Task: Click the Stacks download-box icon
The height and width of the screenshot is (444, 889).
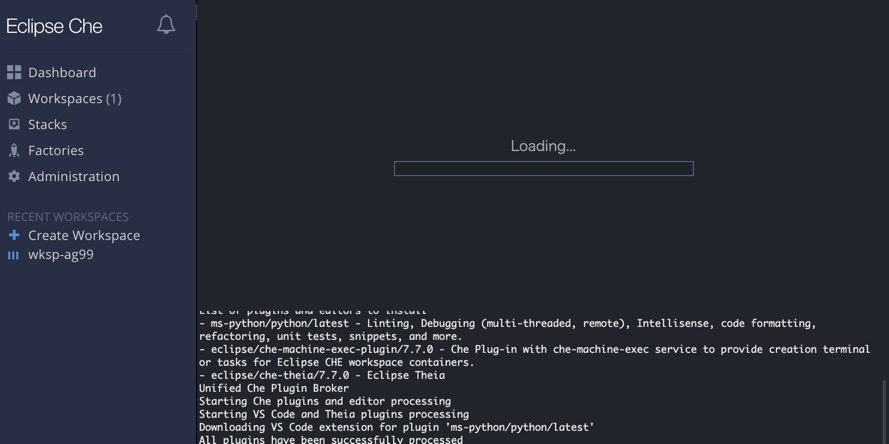Action: [x=14, y=124]
